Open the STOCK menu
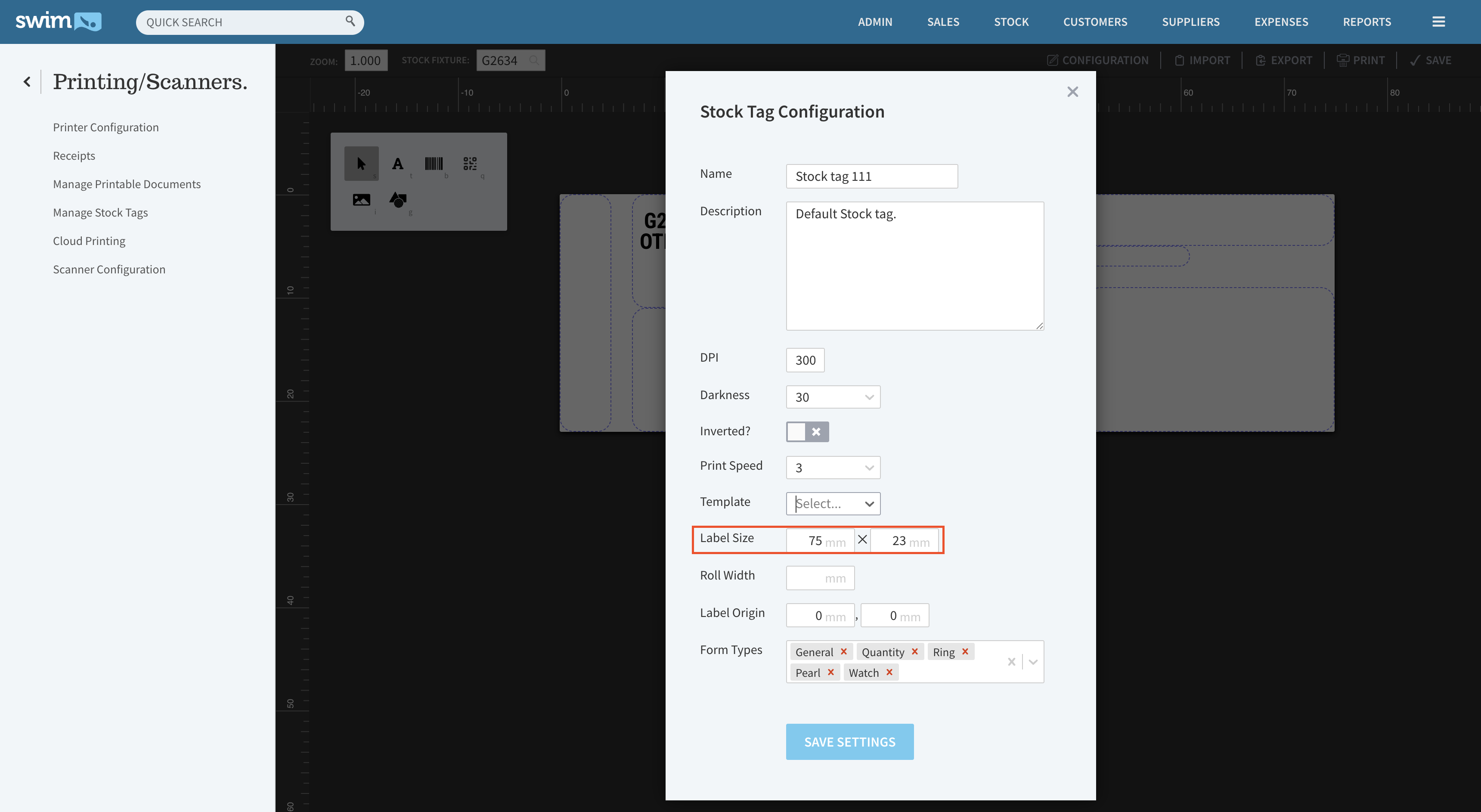Image resolution: width=1481 pixels, height=812 pixels. (x=1011, y=22)
